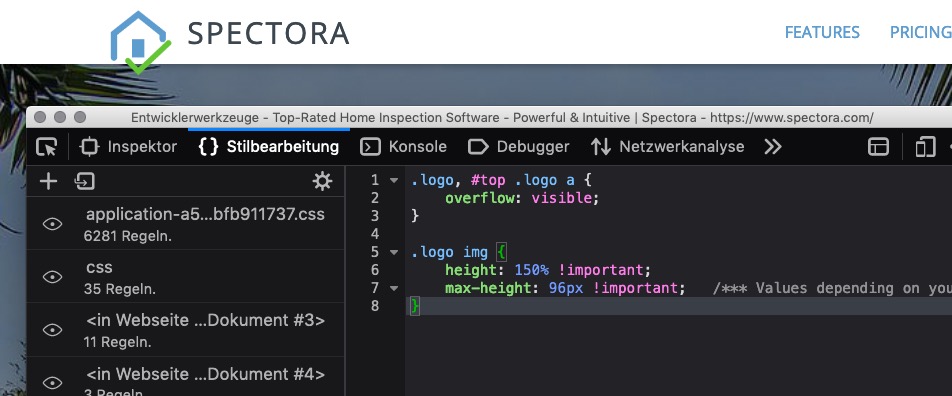Viewport: 952px width, 396px height.
Task: Activate the element picker tool
Action: 47,147
